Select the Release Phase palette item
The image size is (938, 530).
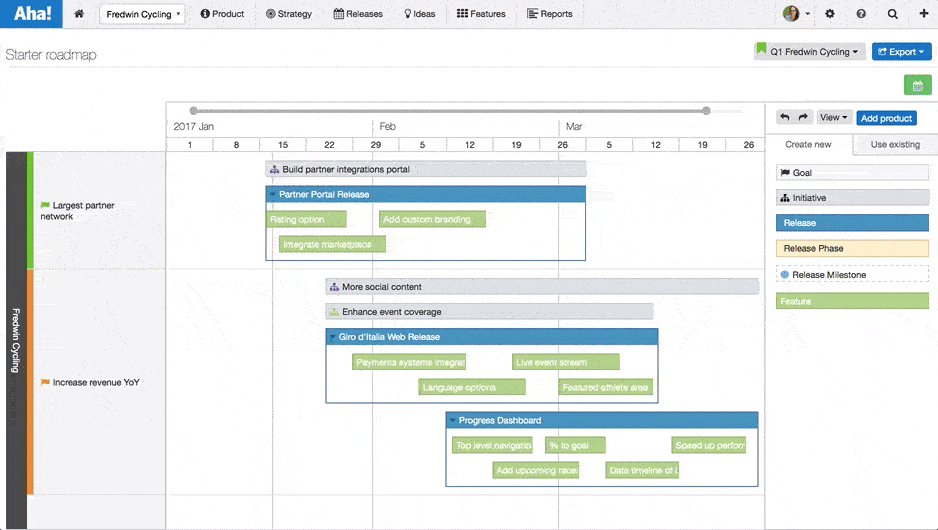[852, 248]
